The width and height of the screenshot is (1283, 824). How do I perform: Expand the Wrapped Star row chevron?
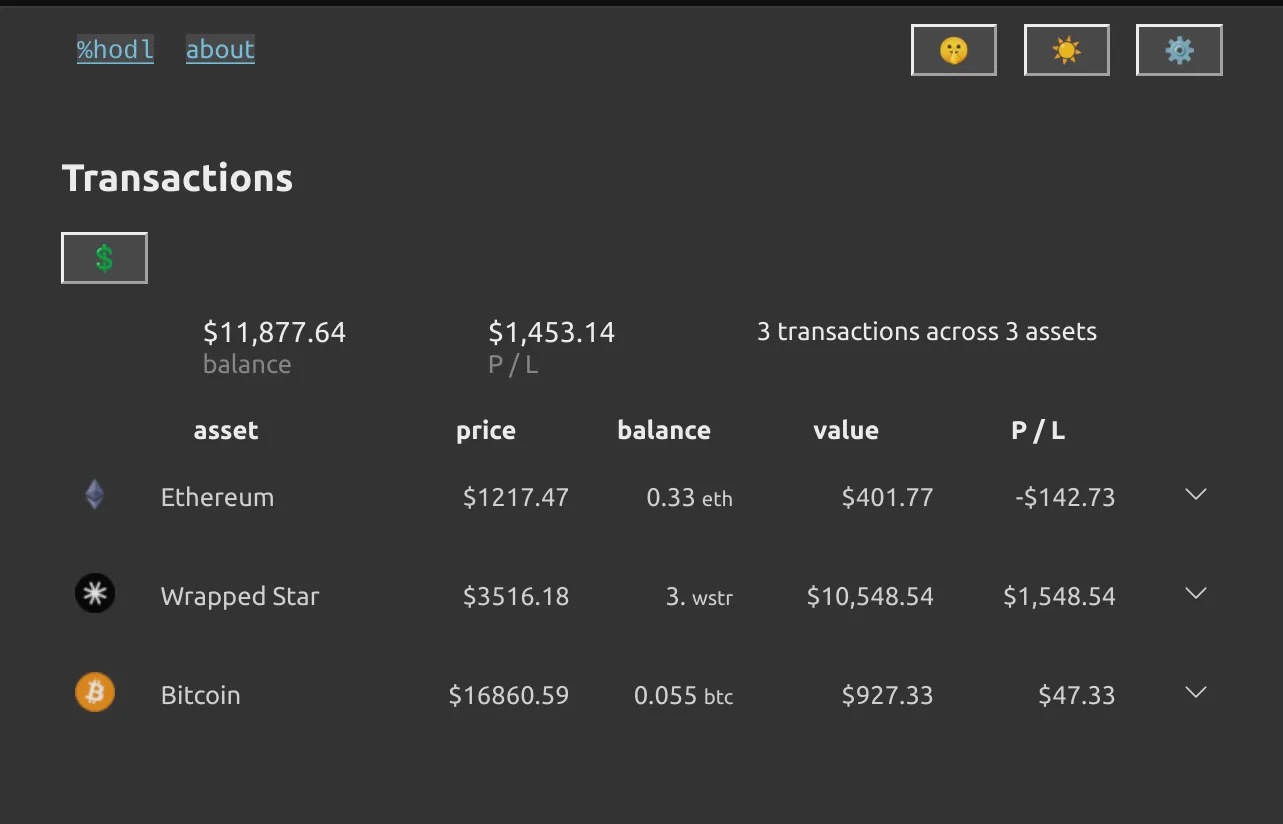coord(1195,593)
